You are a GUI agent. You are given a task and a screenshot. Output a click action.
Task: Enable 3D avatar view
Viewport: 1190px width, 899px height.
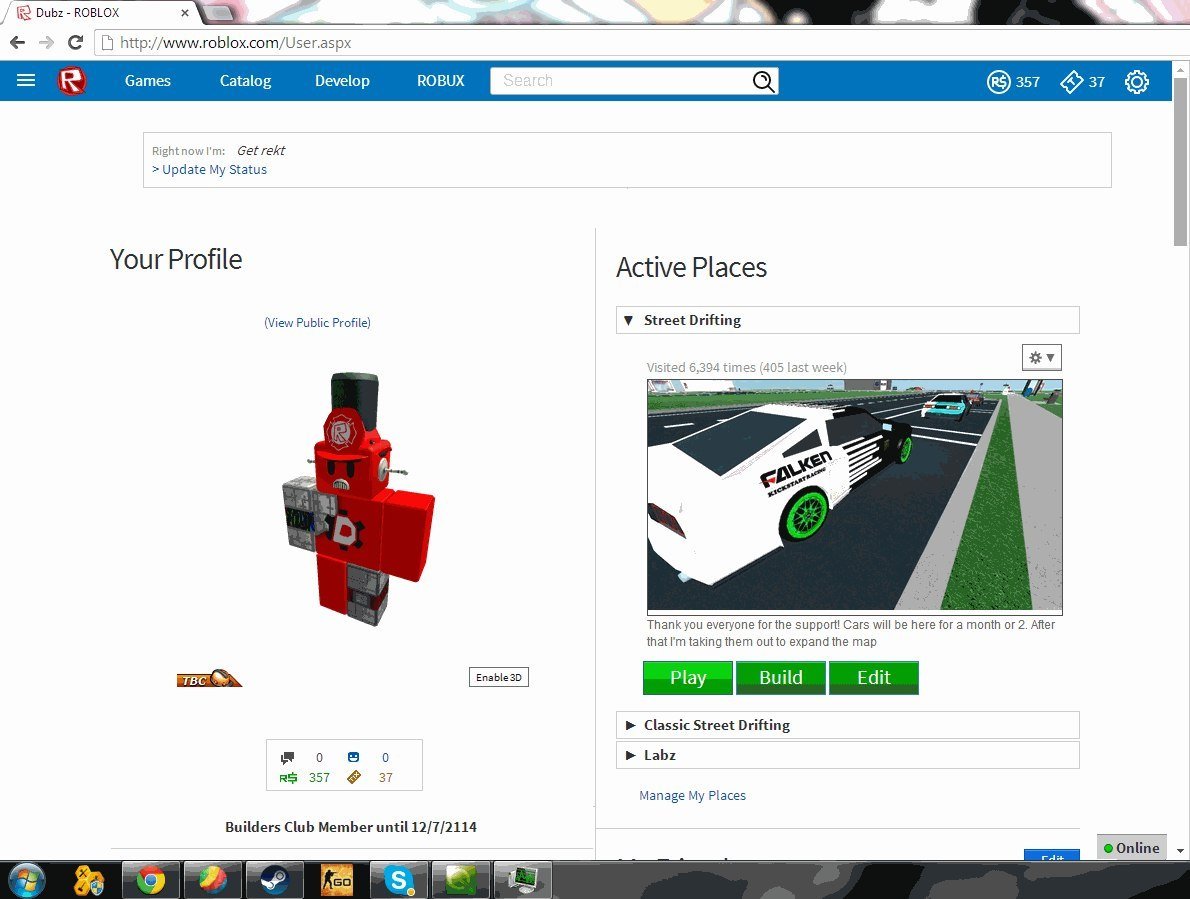[x=498, y=678]
